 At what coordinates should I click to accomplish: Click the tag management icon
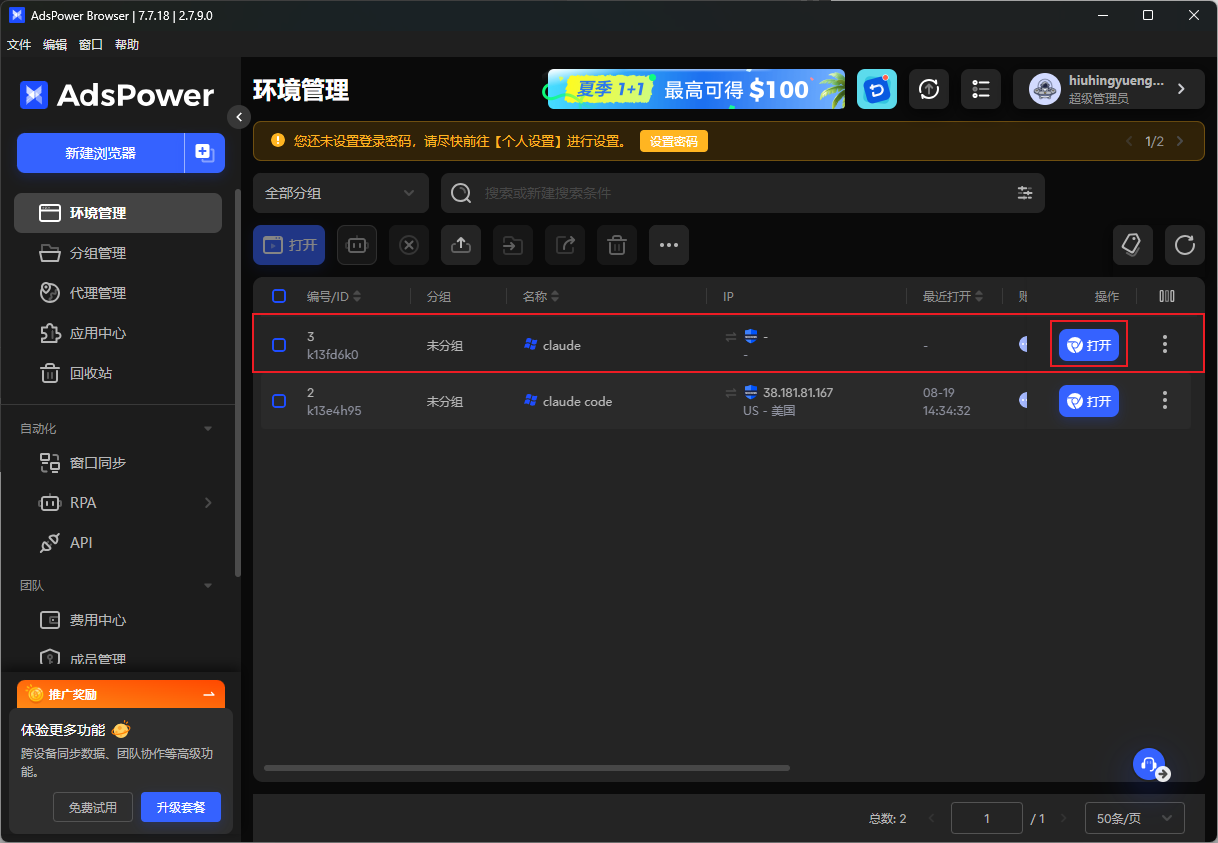point(1133,245)
